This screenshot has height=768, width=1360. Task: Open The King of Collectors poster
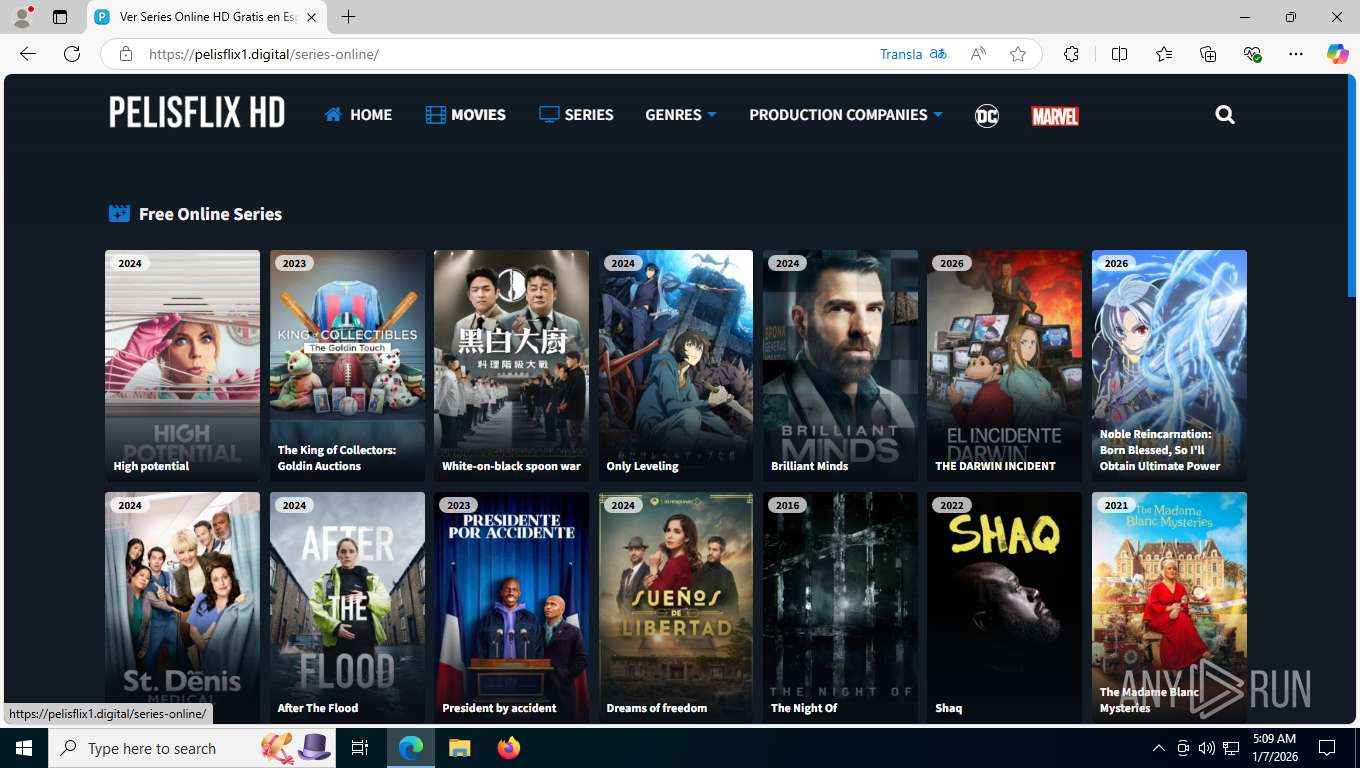347,366
